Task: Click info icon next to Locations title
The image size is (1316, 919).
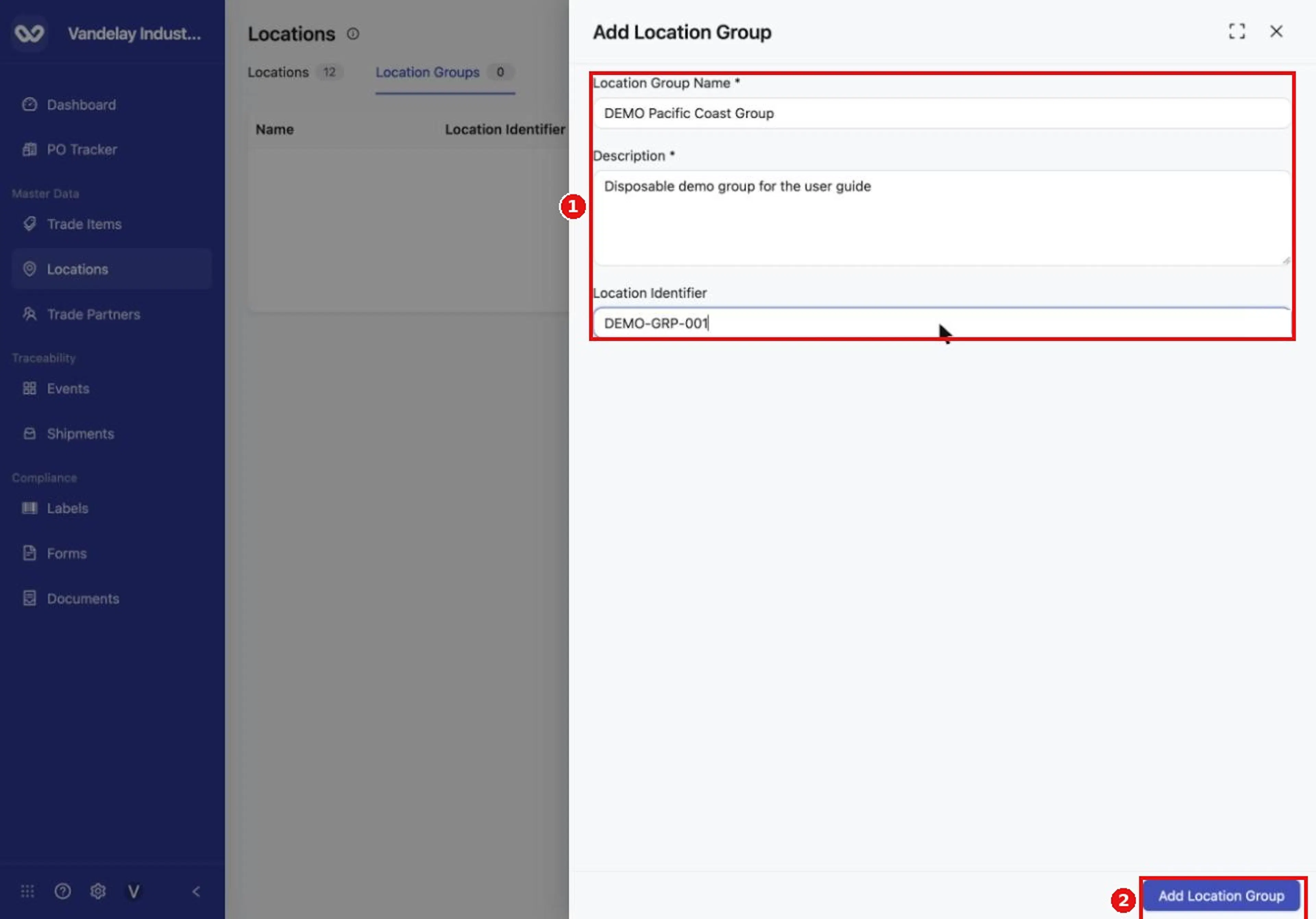Action: [353, 34]
